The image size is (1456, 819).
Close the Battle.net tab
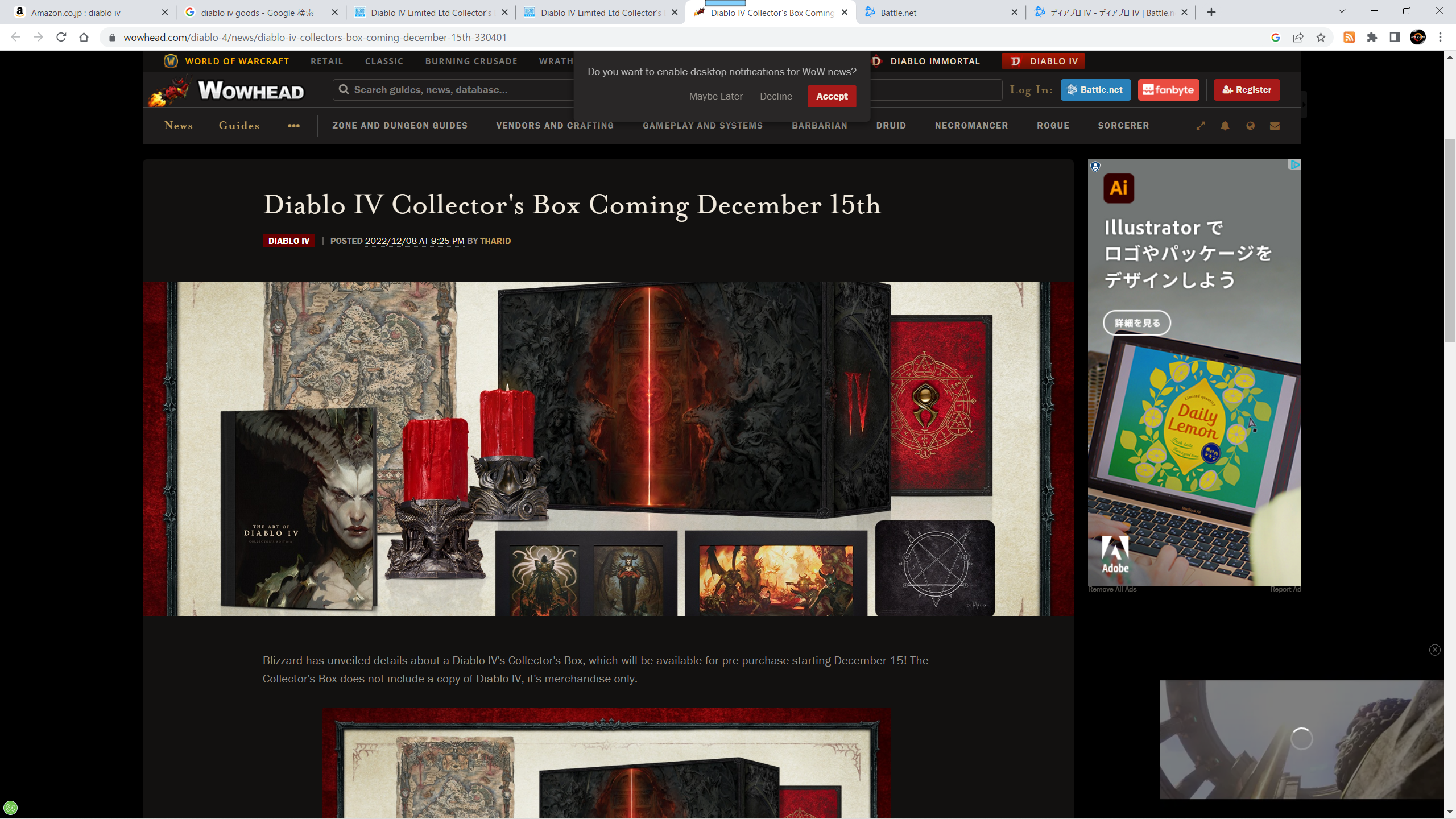pyautogui.click(x=1014, y=13)
